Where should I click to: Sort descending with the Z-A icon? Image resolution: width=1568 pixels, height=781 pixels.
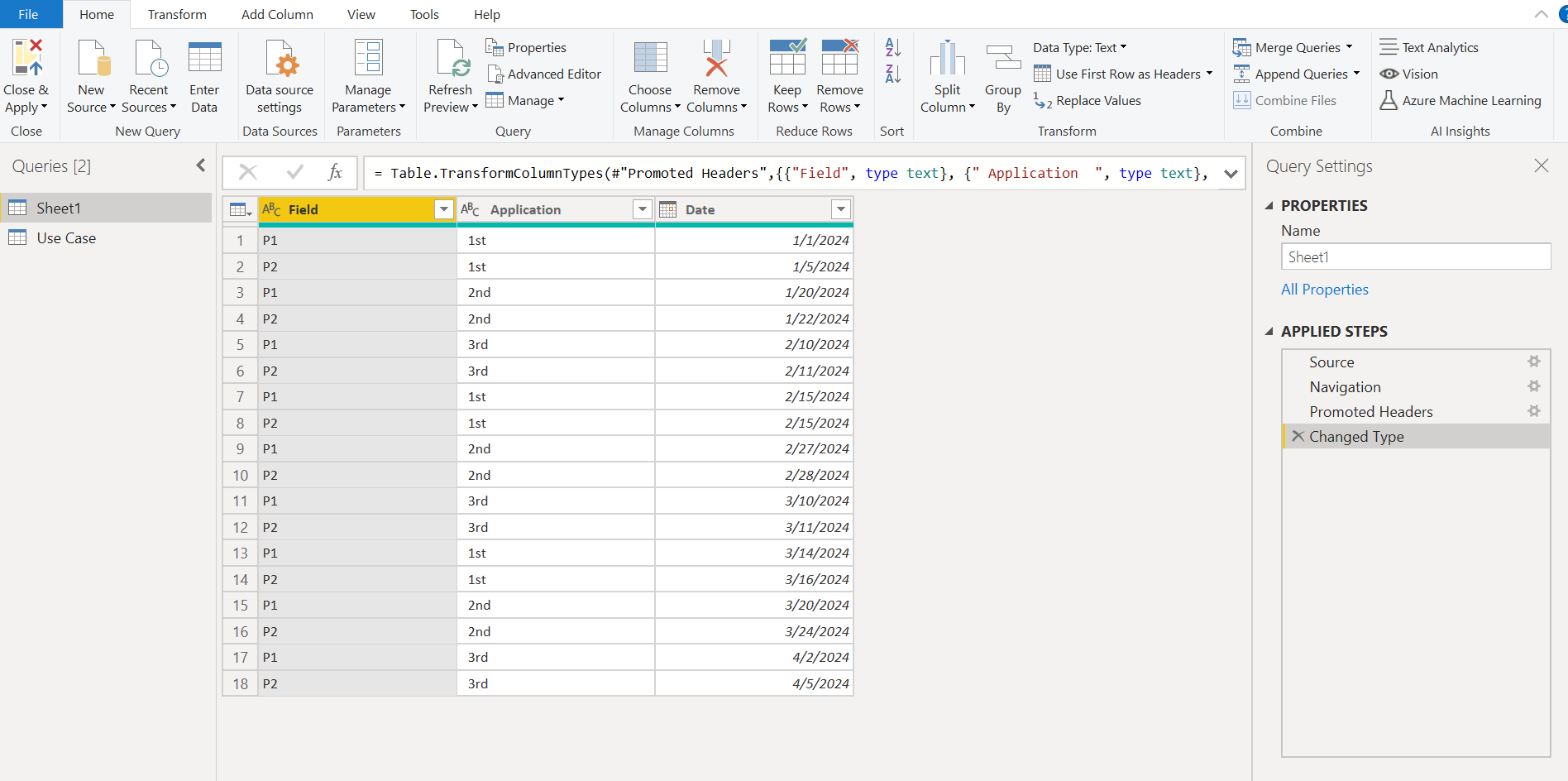[893, 74]
